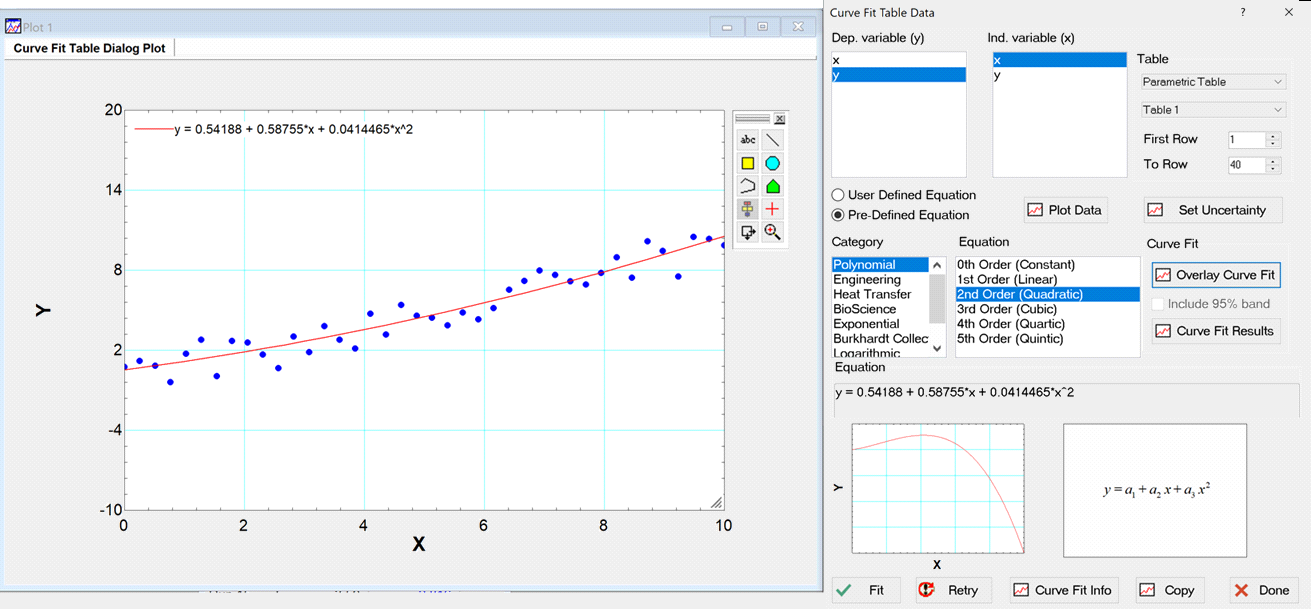
Task: Expand the Table 1 dropdown
Action: tap(1212, 110)
